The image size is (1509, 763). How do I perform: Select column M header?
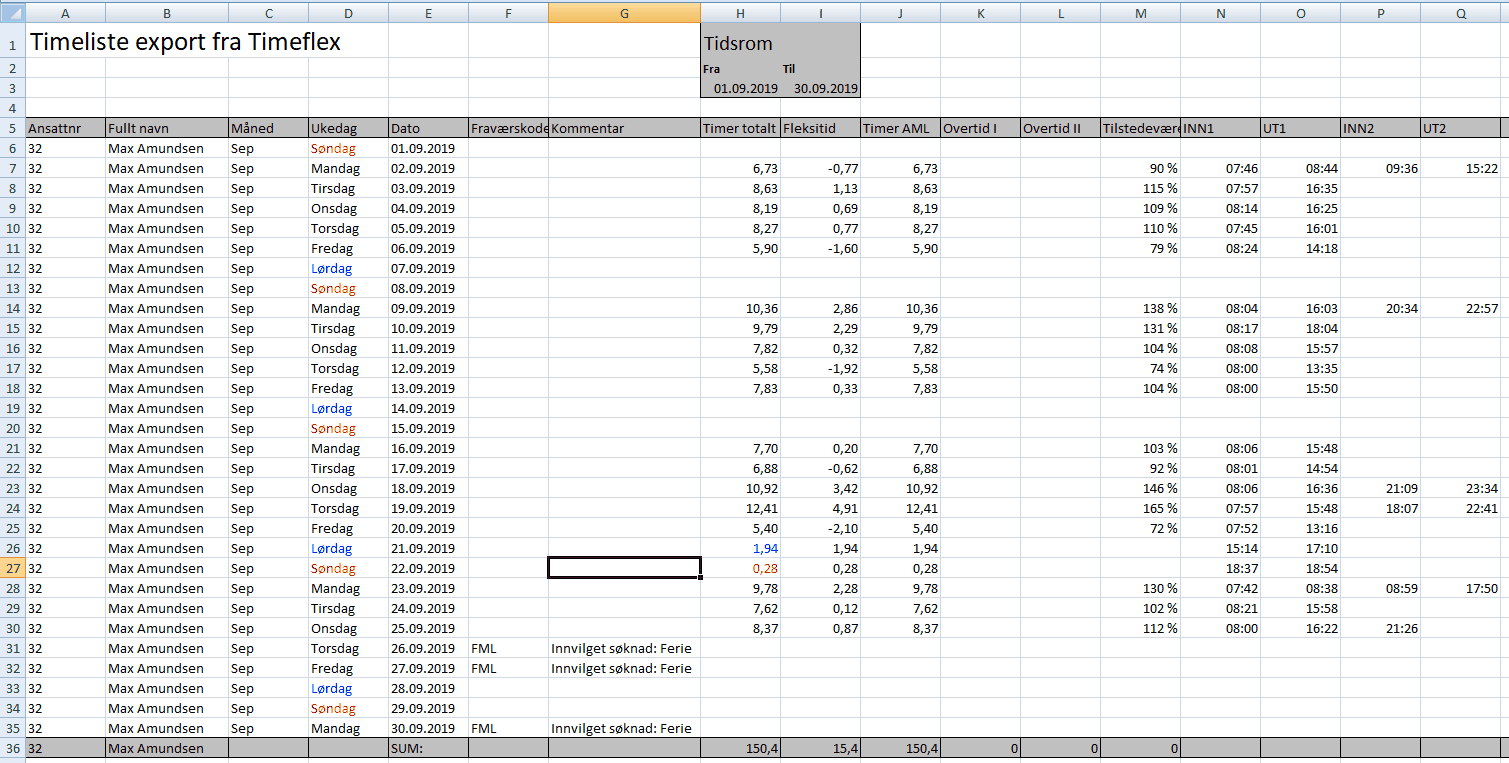(x=1140, y=12)
